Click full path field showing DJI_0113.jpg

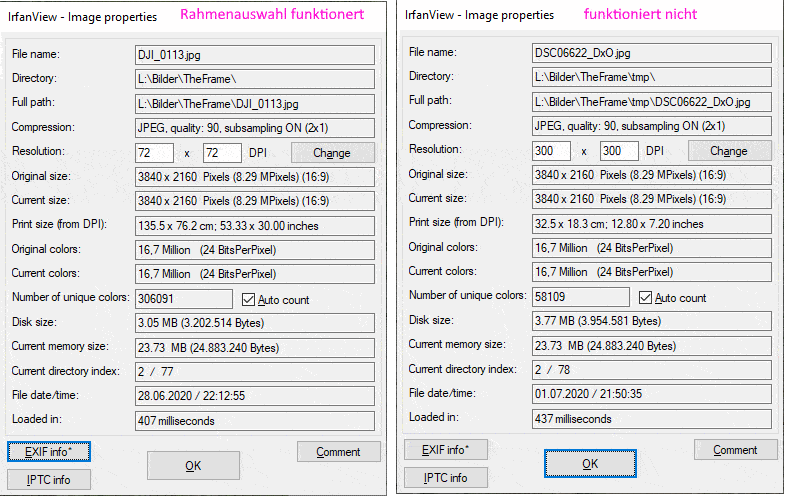tap(254, 103)
